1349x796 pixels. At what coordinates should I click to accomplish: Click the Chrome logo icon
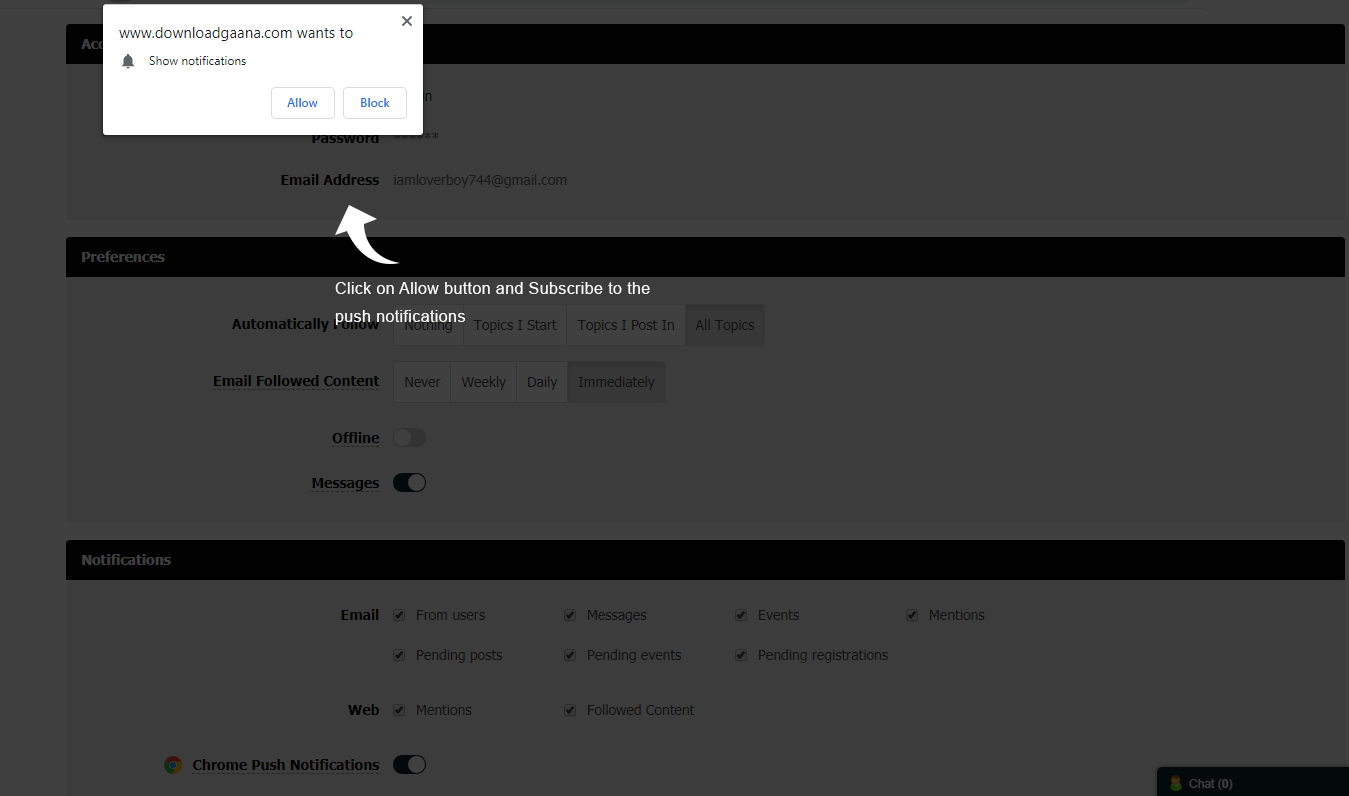coord(173,765)
